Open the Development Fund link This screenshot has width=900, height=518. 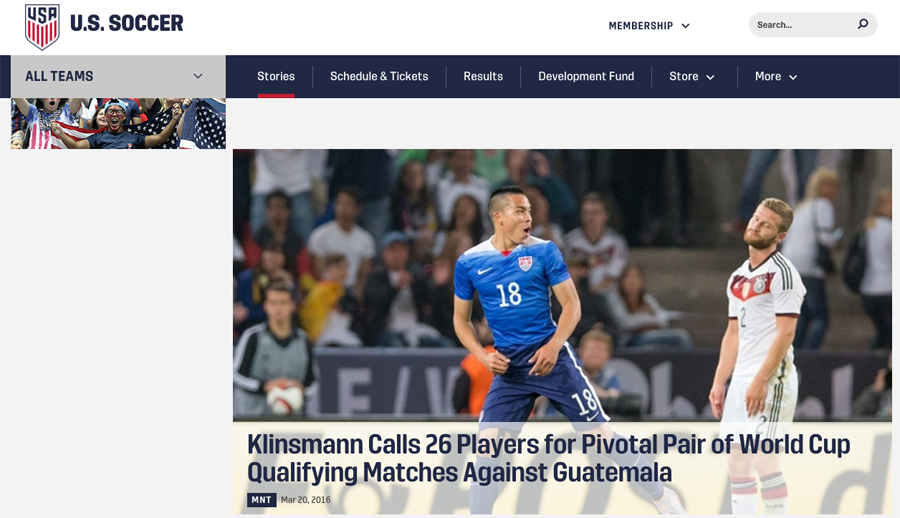(x=586, y=76)
